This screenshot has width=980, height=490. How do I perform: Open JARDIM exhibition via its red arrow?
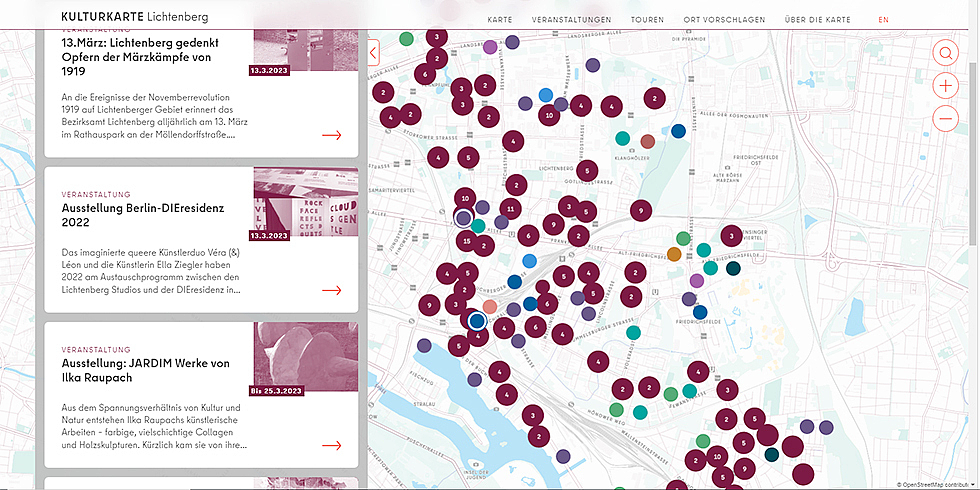pyautogui.click(x=332, y=446)
